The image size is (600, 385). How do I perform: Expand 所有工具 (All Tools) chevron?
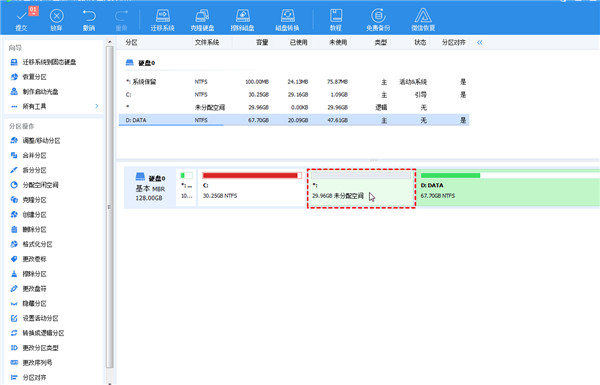tap(97, 106)
